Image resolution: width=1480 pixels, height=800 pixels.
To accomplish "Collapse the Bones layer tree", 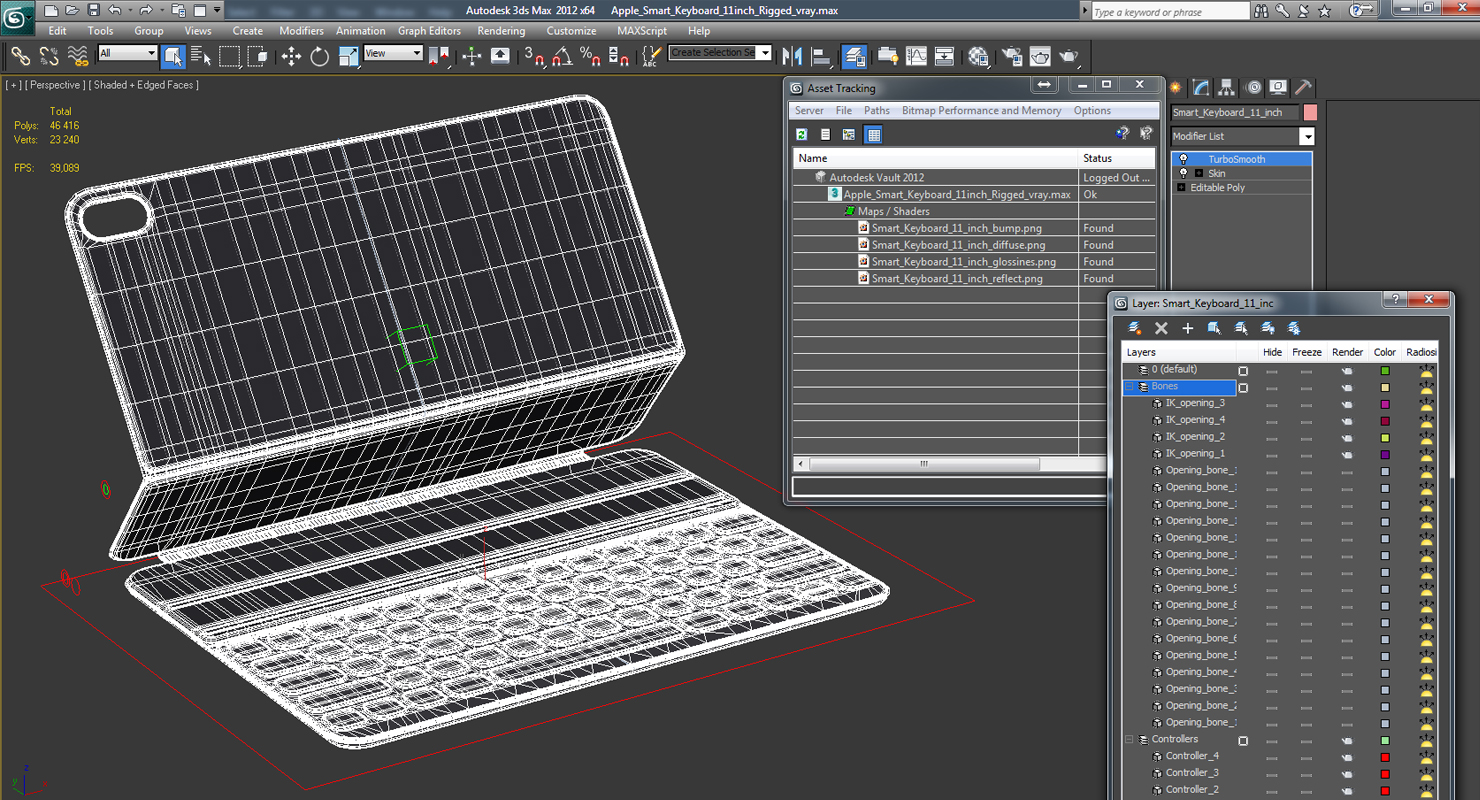I will tap(1130, 387).
